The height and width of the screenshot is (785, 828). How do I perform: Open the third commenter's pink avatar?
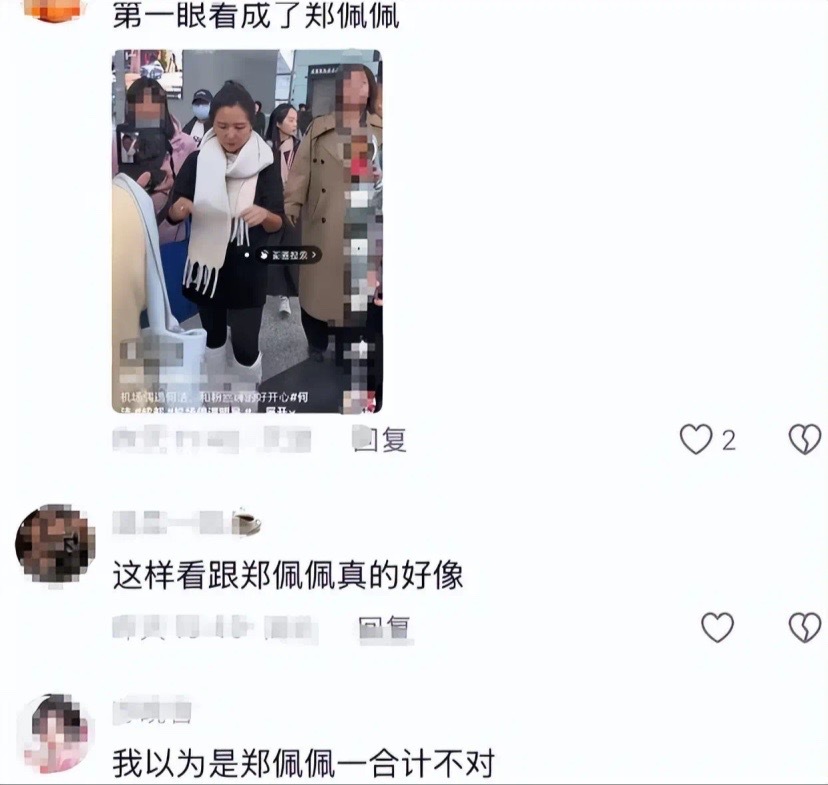[57, 733]
